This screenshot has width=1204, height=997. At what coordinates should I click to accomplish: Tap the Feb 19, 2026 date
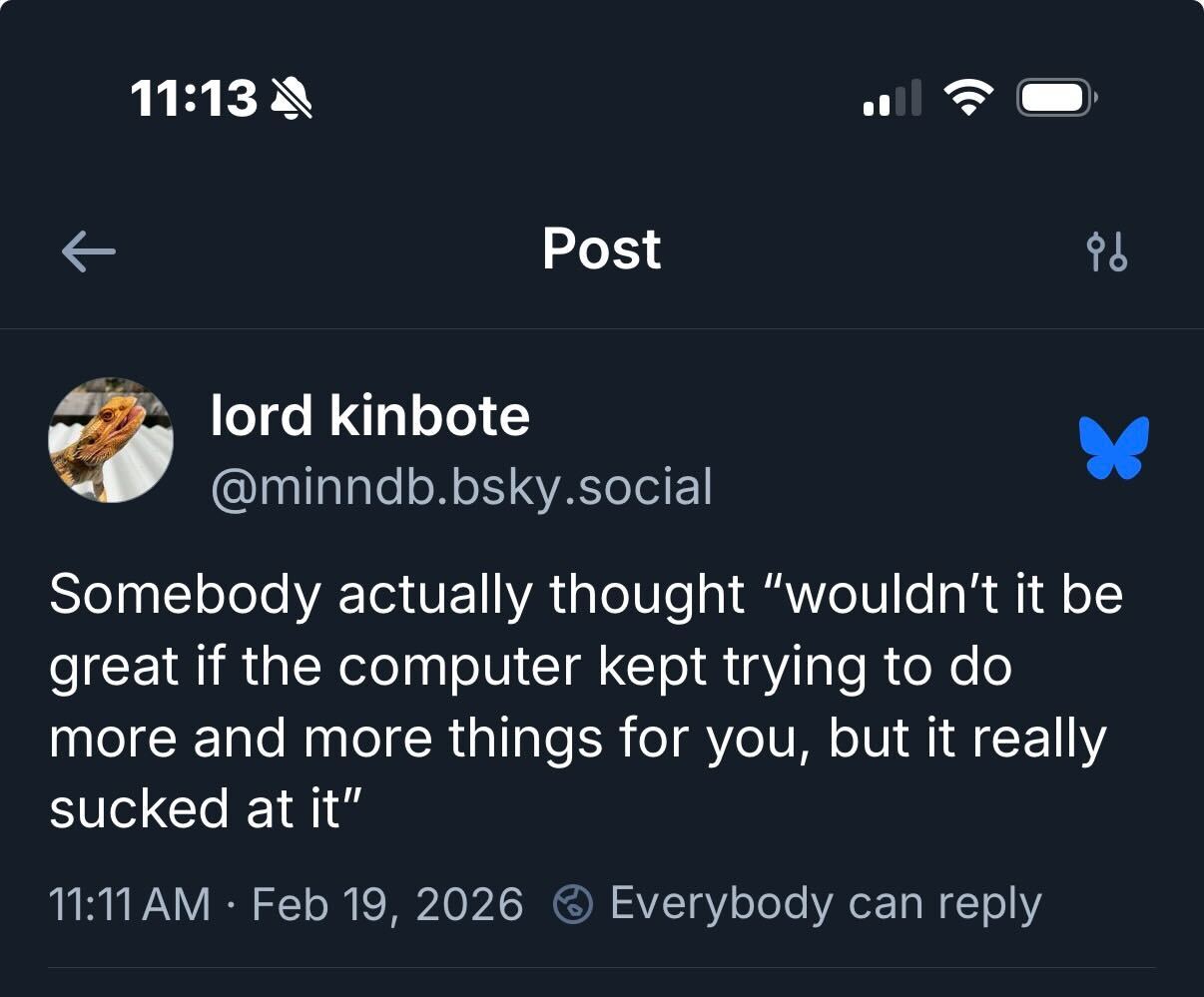[387, 904]
